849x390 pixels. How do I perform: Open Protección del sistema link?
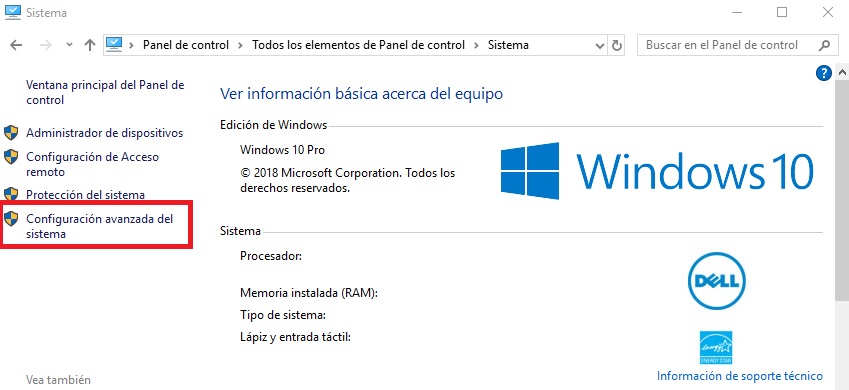click(x=86, y=194)
